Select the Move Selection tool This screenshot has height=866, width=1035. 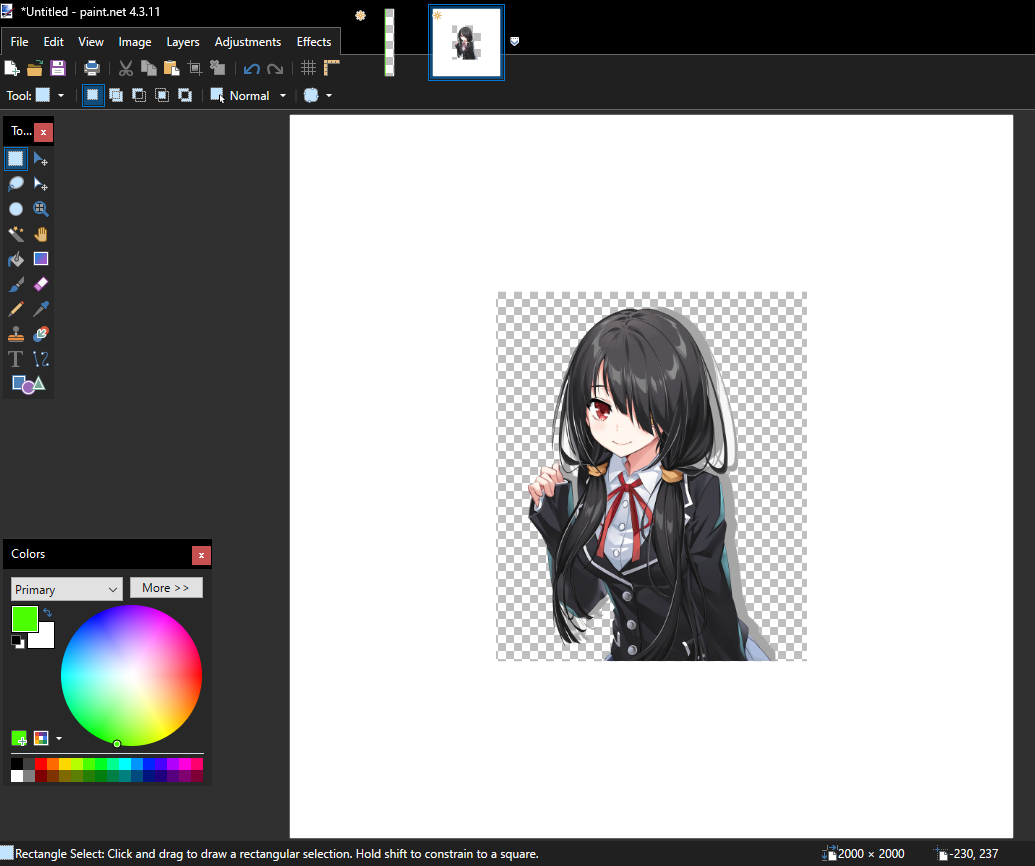(x=41, y=183)
